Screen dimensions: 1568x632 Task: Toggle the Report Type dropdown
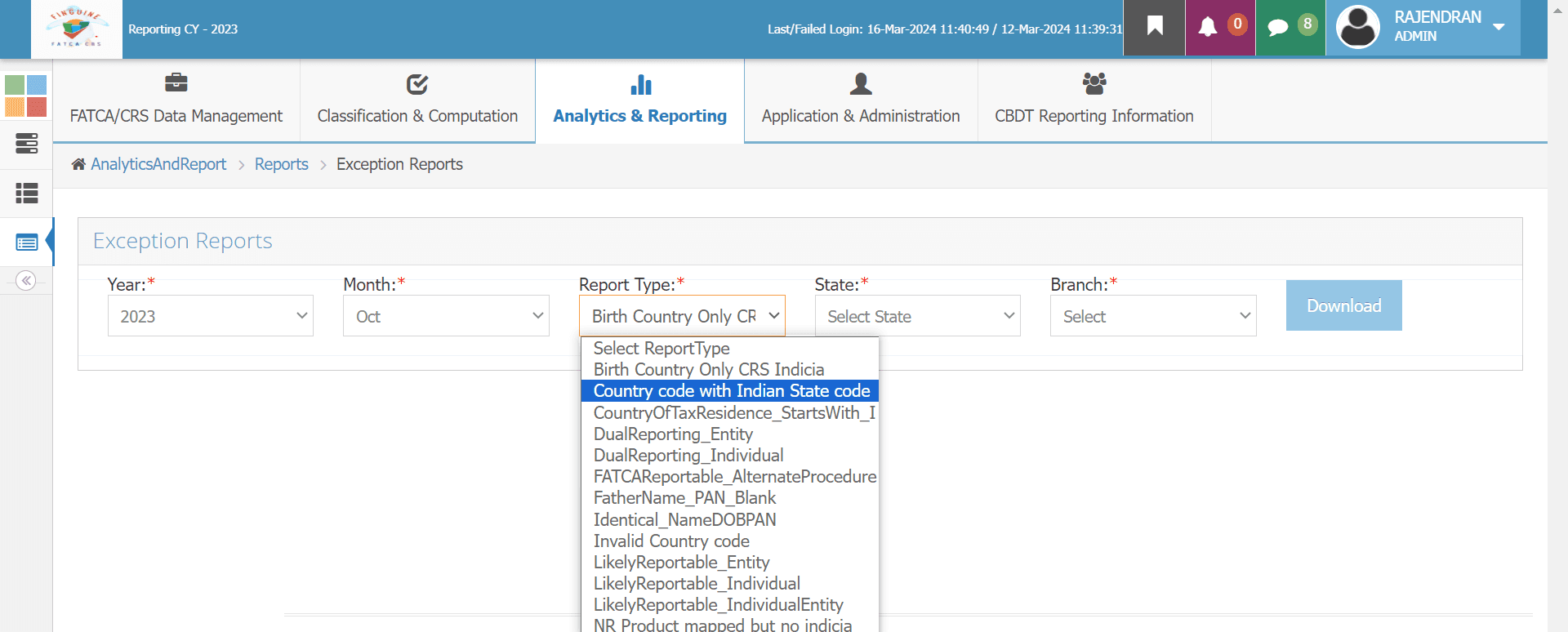pos(682,316)
